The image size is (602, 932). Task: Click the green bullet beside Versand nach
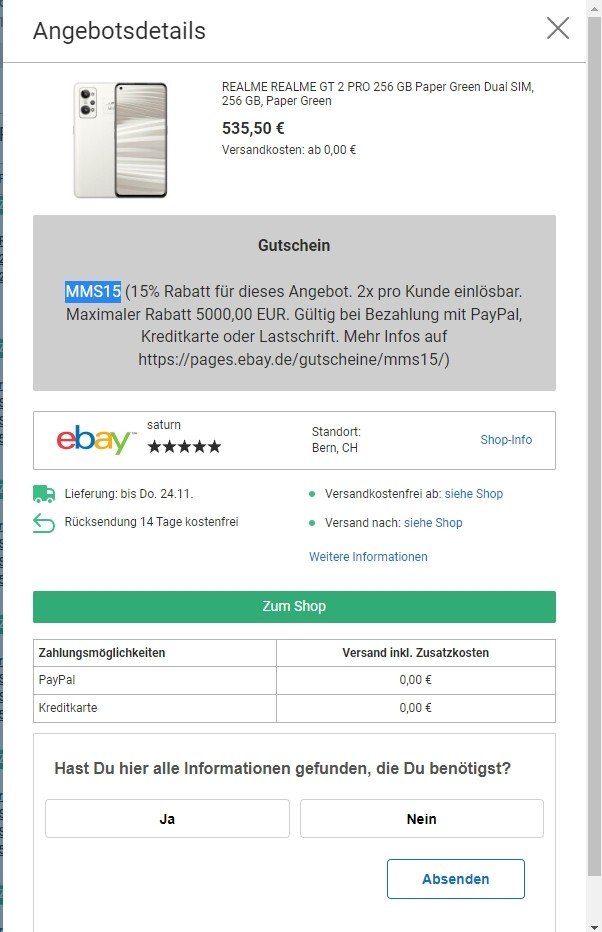pyautogui.click(x=312, y=523)
